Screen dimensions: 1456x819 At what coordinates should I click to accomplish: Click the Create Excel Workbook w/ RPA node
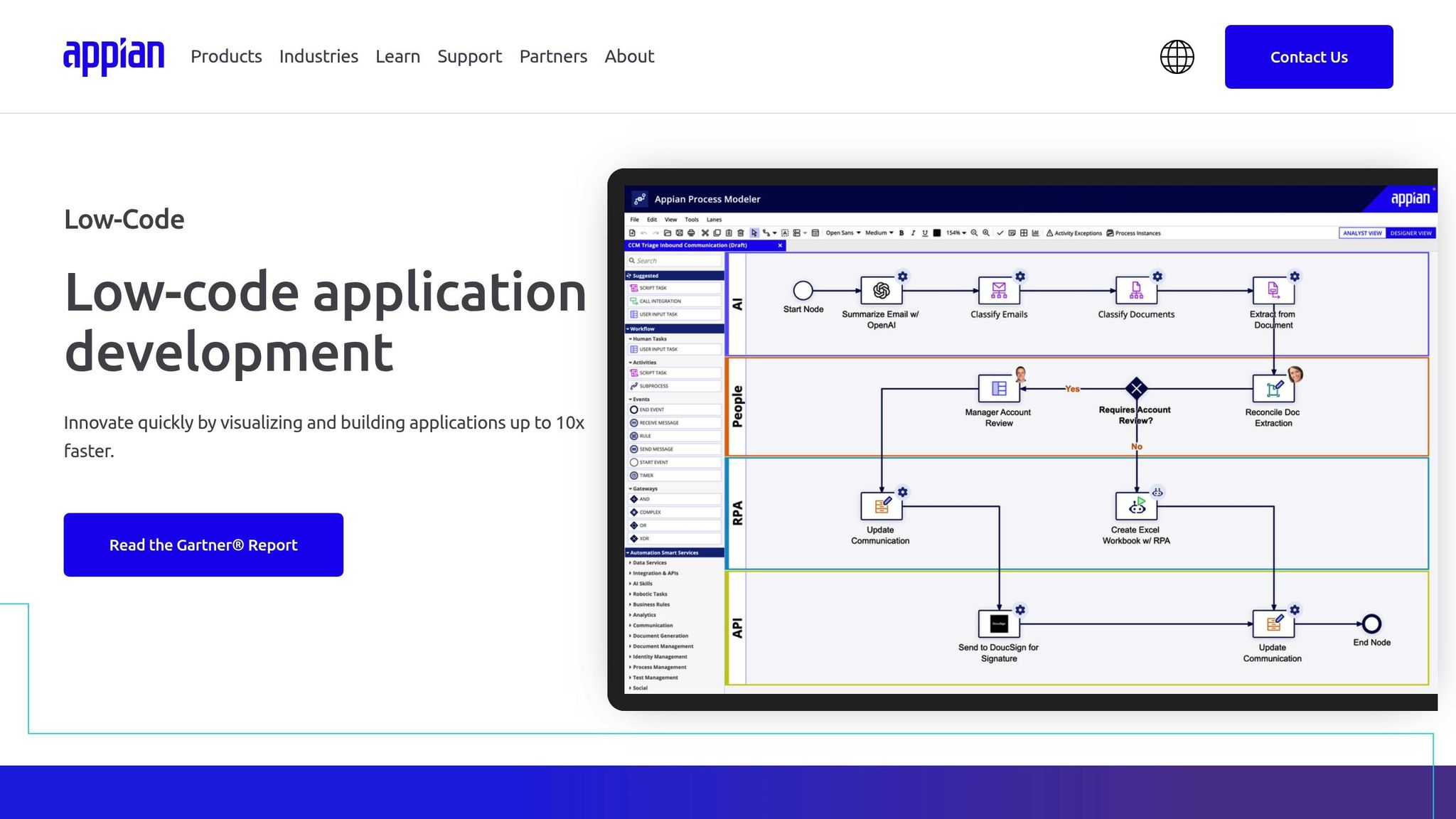1136,506
